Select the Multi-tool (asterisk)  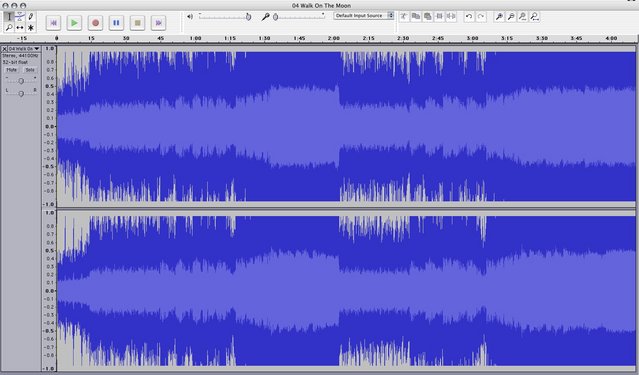pos(31,28)
